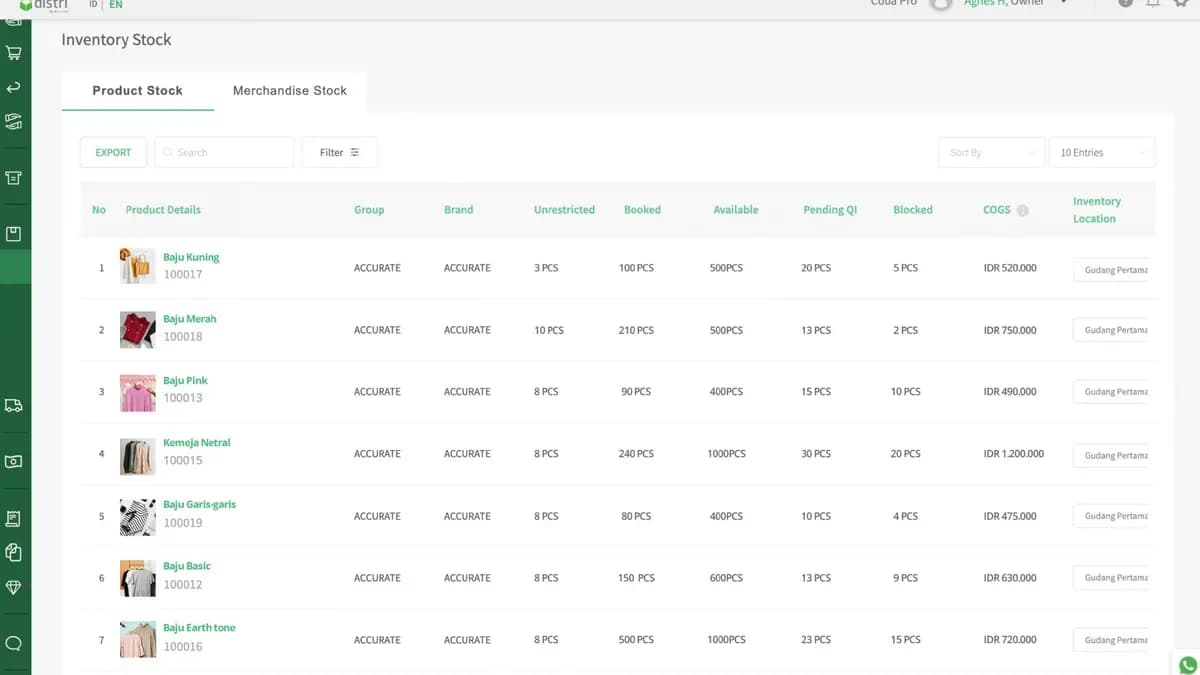This screenshot has height=675, width=1200.
Task: Open the receipt sidebar icon
Action: coord(14,519)
